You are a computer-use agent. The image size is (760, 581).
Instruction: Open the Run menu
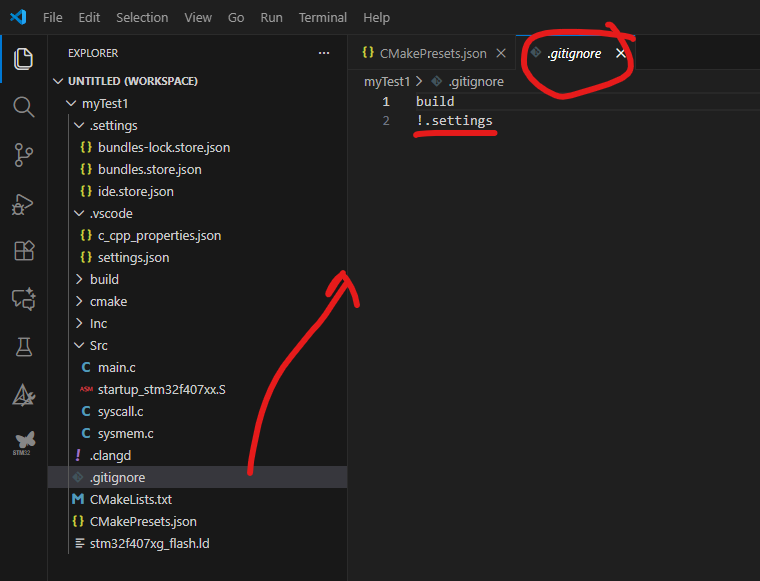(271, 17)
